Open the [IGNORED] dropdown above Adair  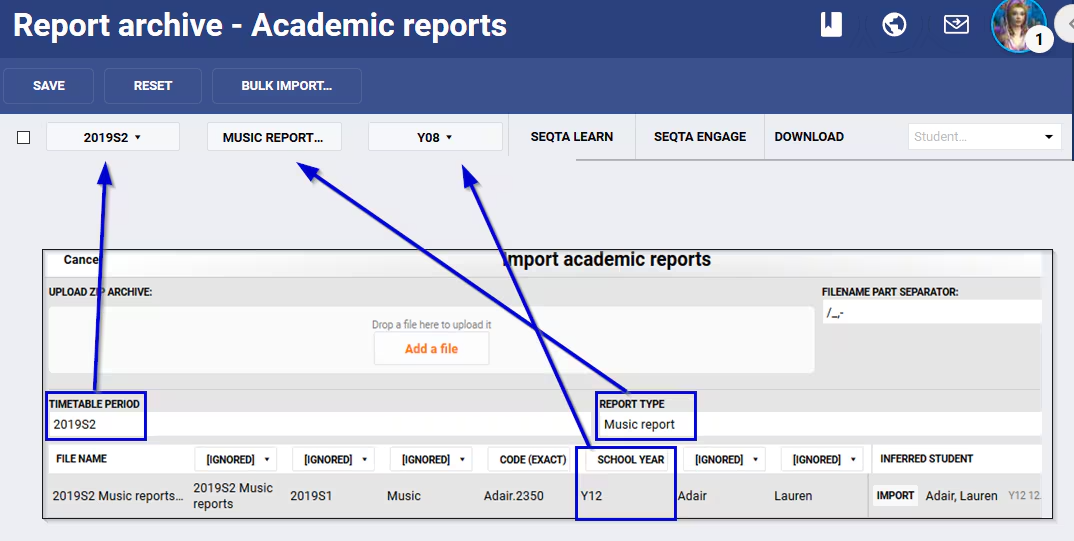click(x=724, y=460)
